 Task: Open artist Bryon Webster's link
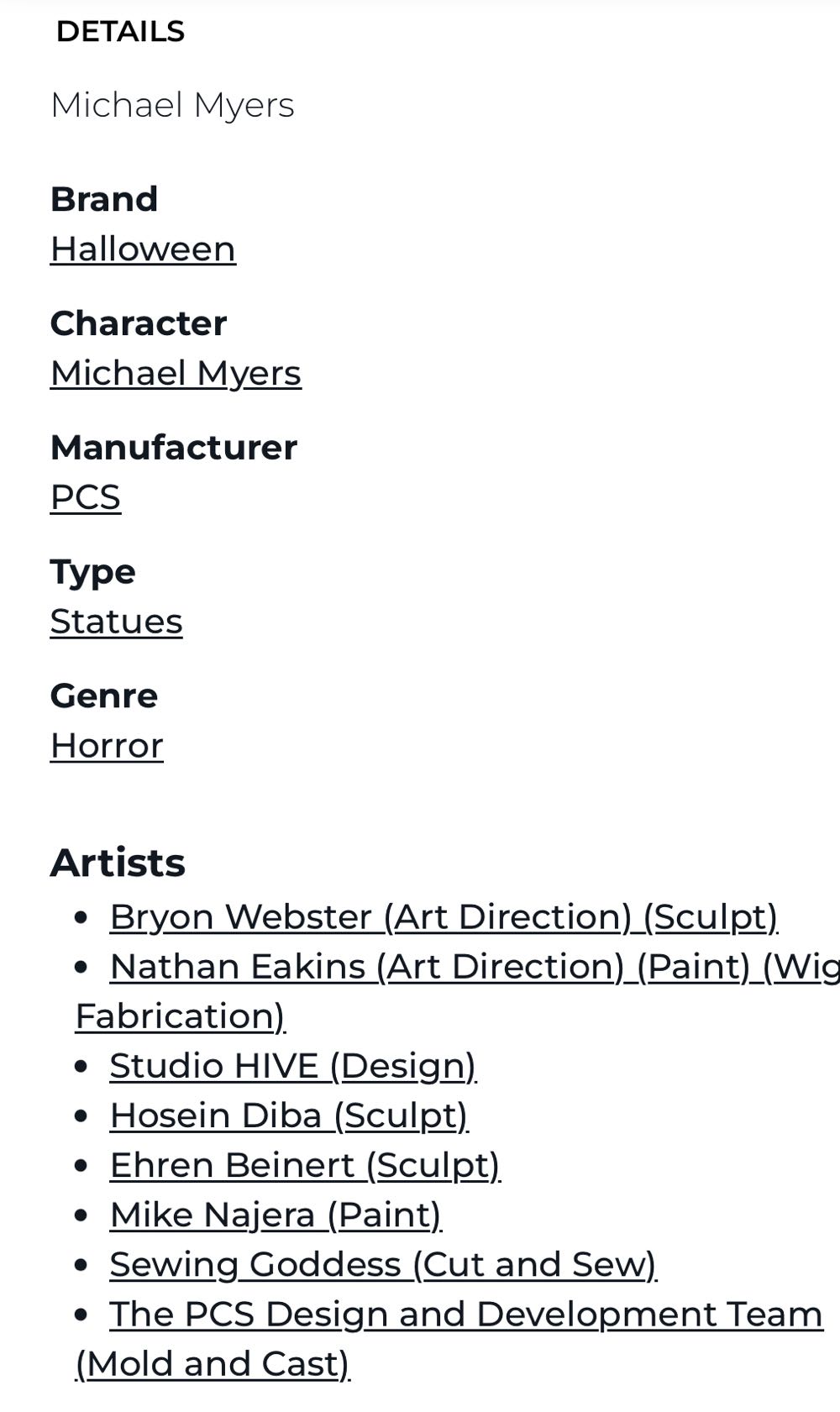444,917
